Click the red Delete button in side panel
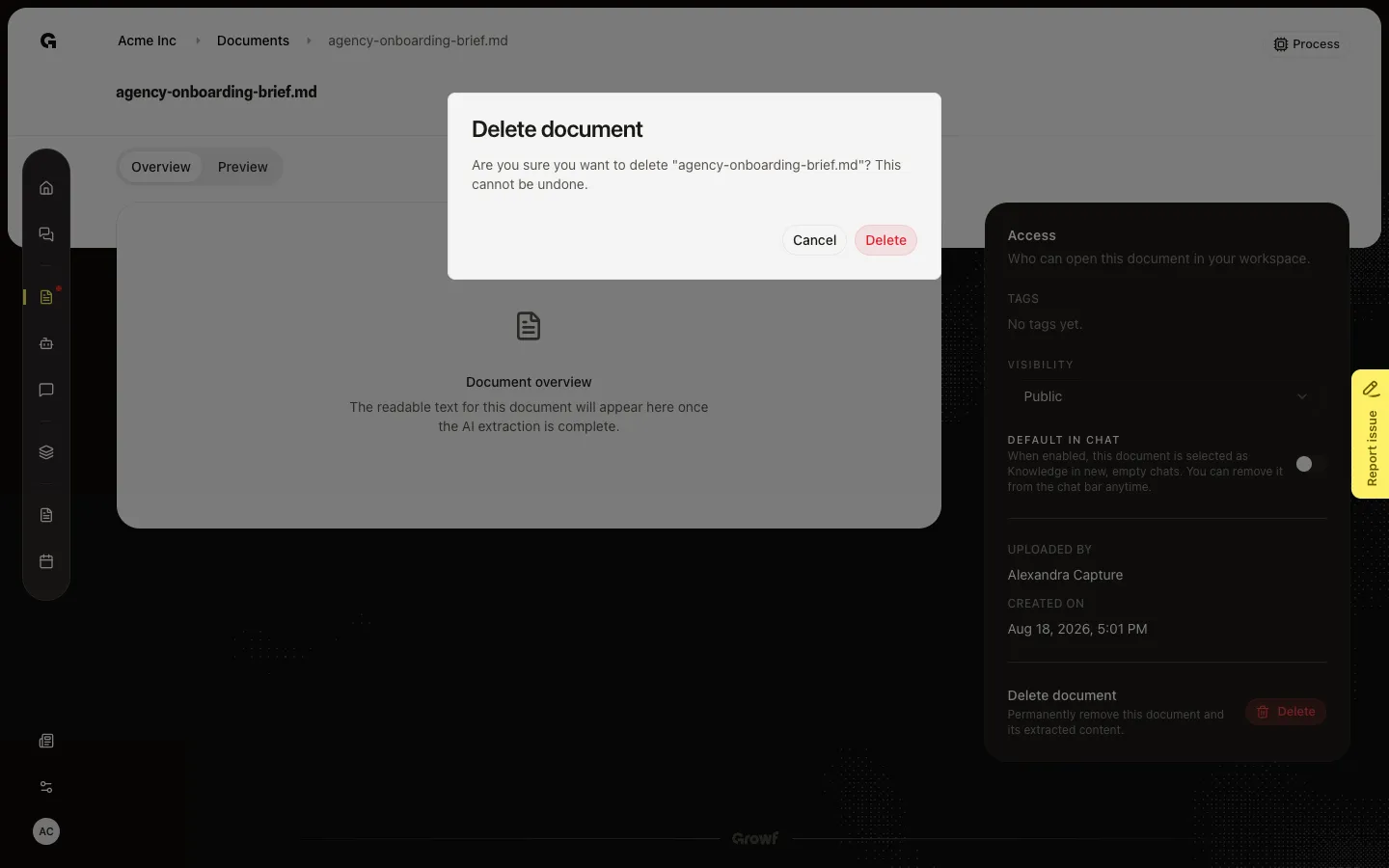 point(1286,712)
